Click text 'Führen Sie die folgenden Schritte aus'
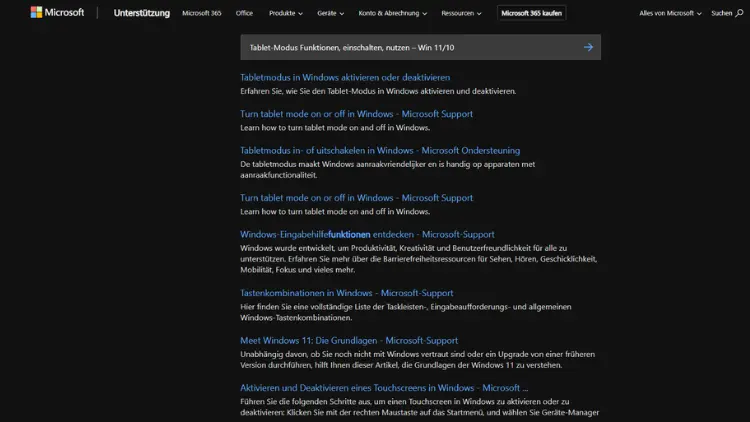750x422 pixels. click(307, 401)
